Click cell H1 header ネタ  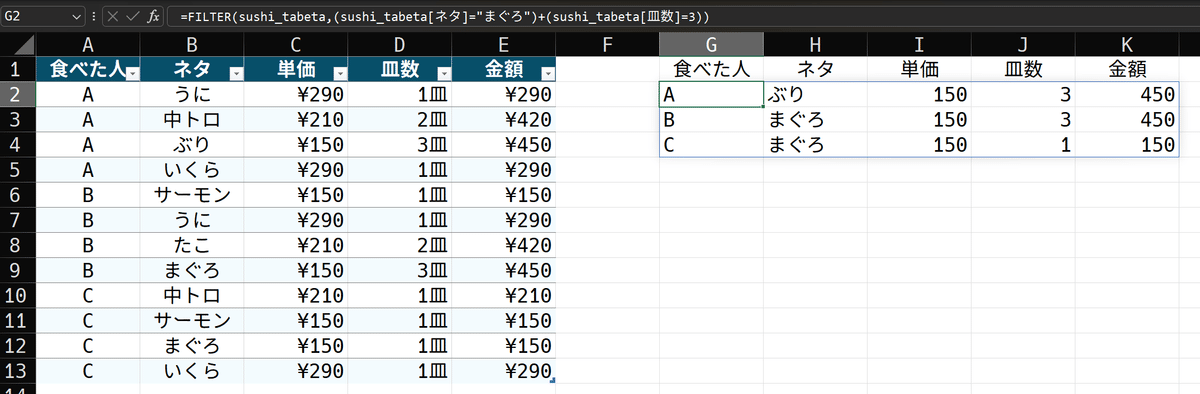pyautogui.click(x=815, y=69)
